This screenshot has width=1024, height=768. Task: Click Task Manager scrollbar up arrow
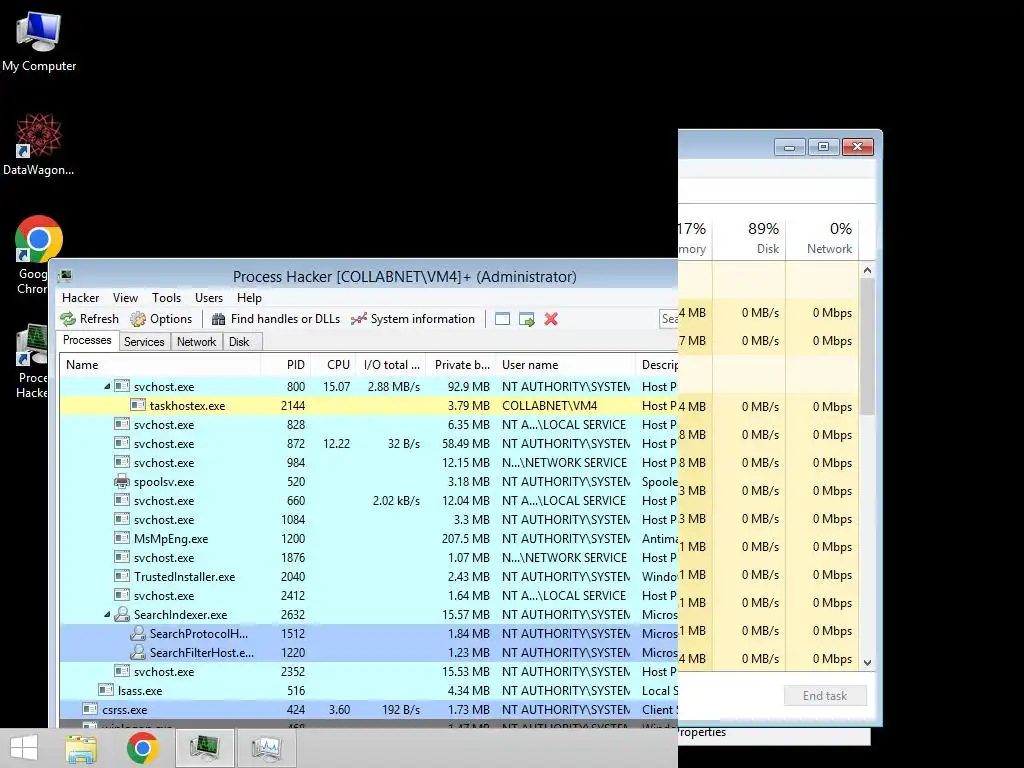point(867,270)
